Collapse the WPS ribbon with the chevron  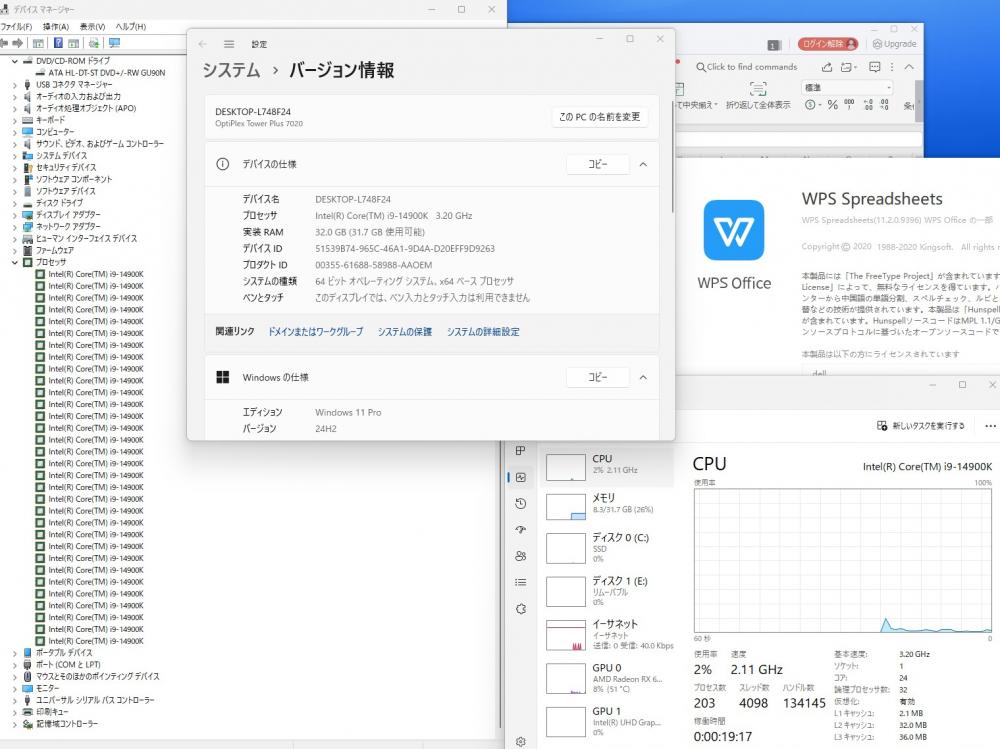pyautogui.click(x=909, y=67)
